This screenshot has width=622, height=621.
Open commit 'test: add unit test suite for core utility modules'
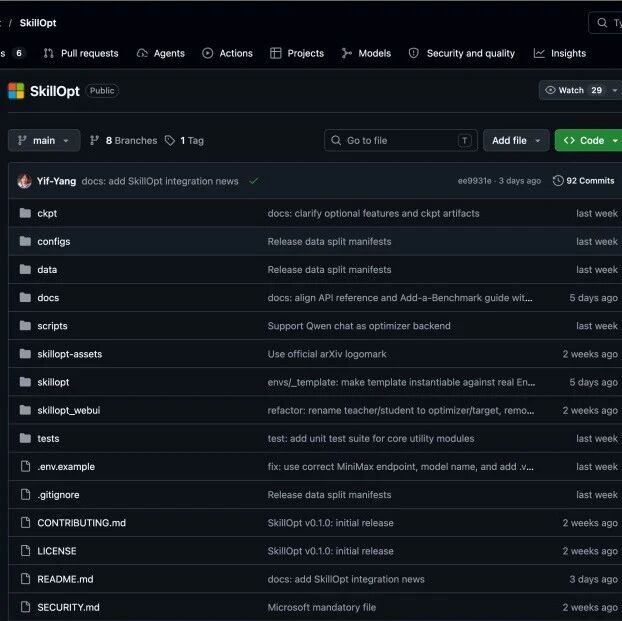coord(371,438)
